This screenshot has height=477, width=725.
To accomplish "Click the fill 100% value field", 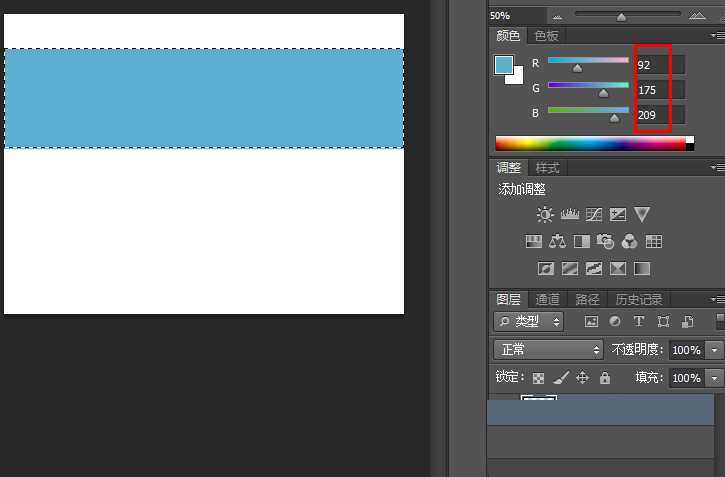I will [688, 378].
